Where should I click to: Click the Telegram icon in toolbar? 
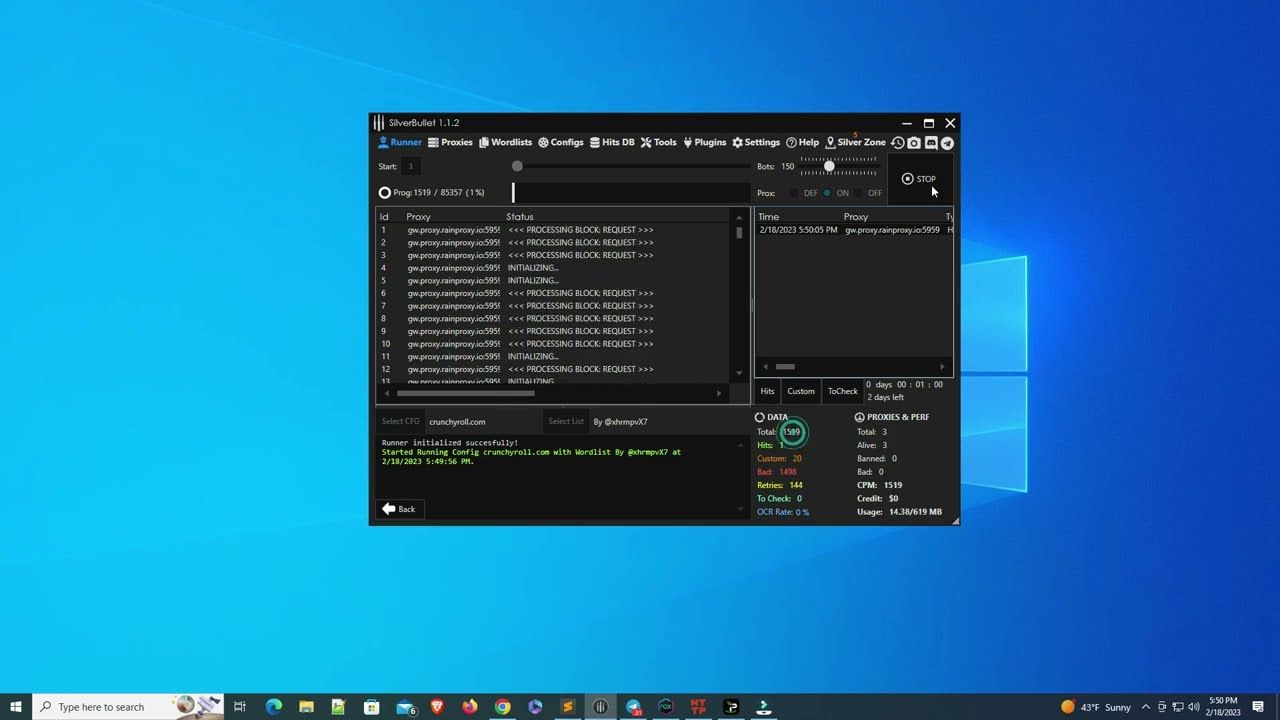[947, 143]
